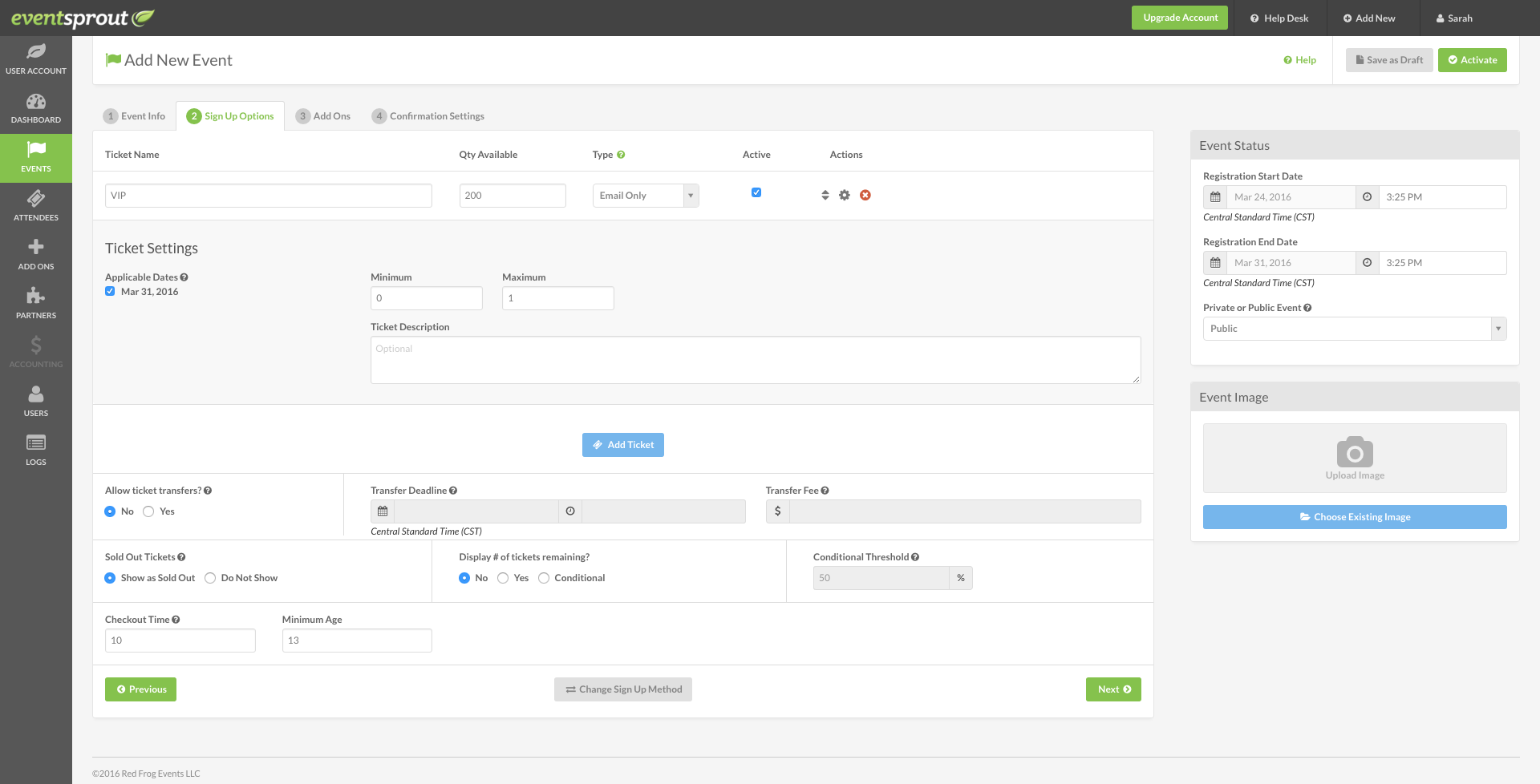Click the Previous button

tap(140, 689)
